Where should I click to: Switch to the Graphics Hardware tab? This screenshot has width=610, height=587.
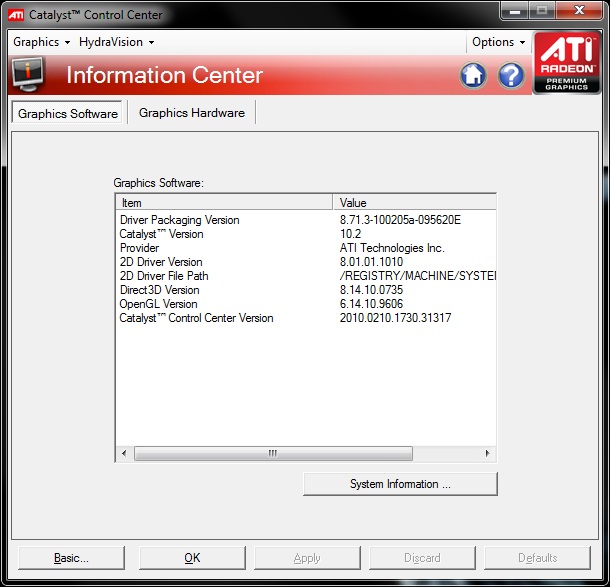[x=192, y=113]
